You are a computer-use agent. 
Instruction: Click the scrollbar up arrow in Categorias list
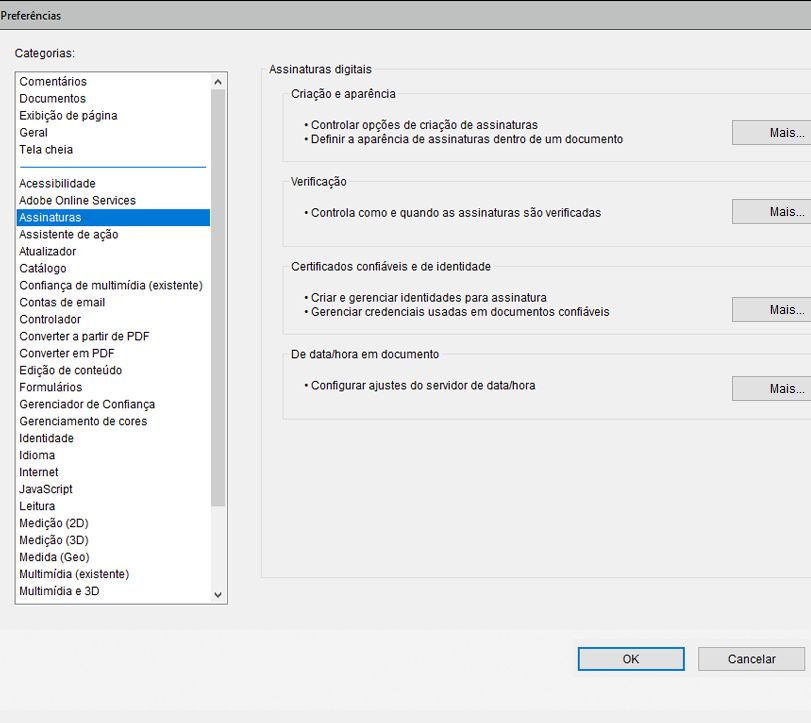(217, 80)
